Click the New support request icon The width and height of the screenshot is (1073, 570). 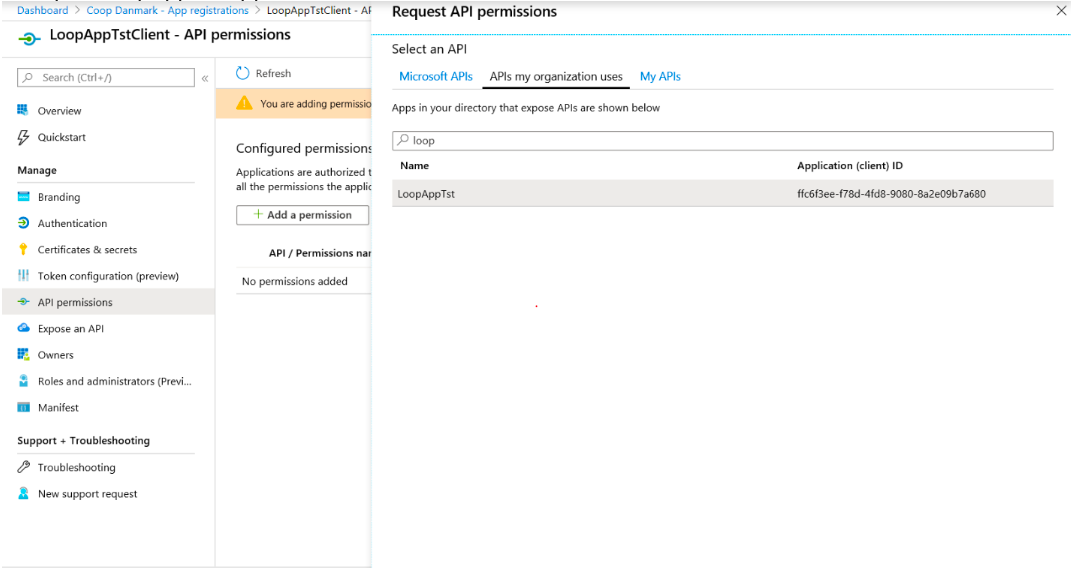click(23, 493)
